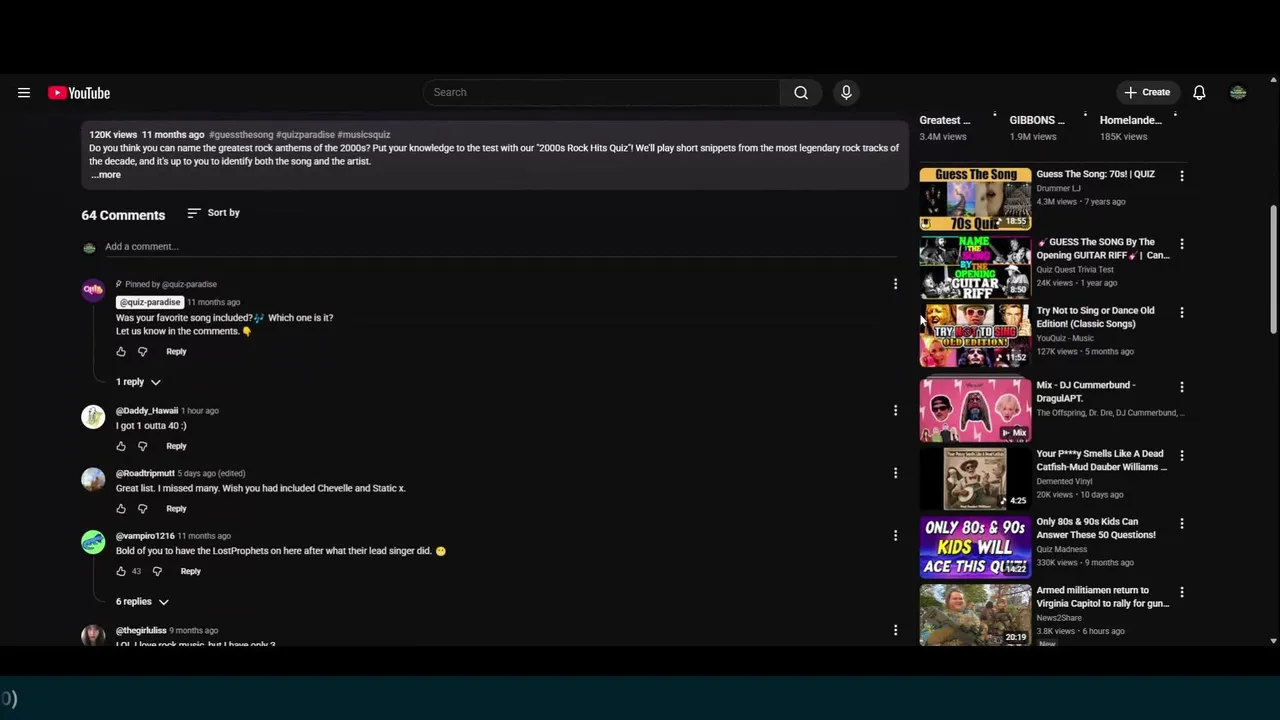Expand description with ...more

(106, 175)
